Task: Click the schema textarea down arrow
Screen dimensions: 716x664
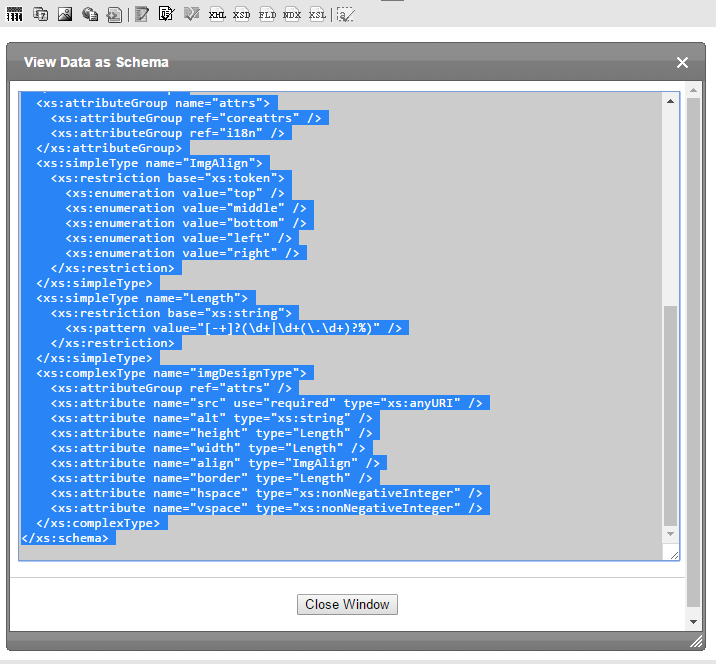Action: (670, 534)
